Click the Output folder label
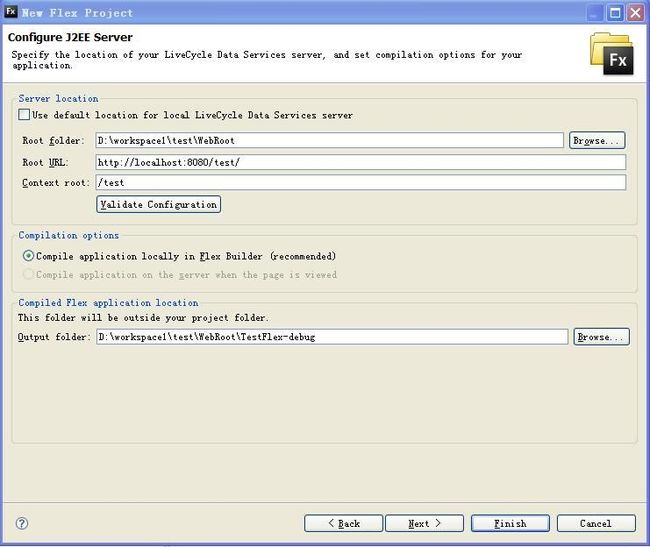650x547 pixels. [x=53, y=337]
